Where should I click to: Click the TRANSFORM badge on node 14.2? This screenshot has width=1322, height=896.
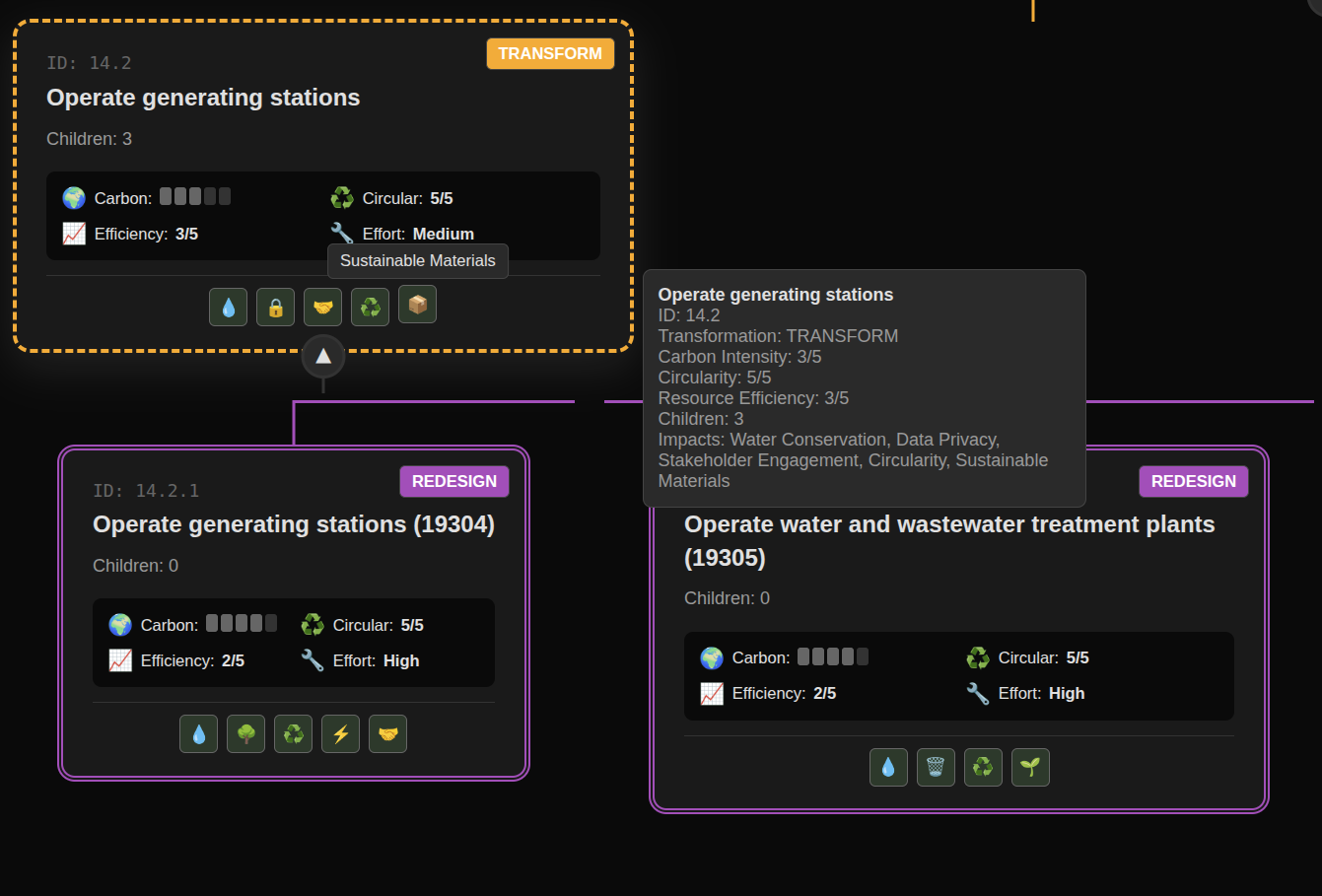pyautogui.click(x=550, y=53)
